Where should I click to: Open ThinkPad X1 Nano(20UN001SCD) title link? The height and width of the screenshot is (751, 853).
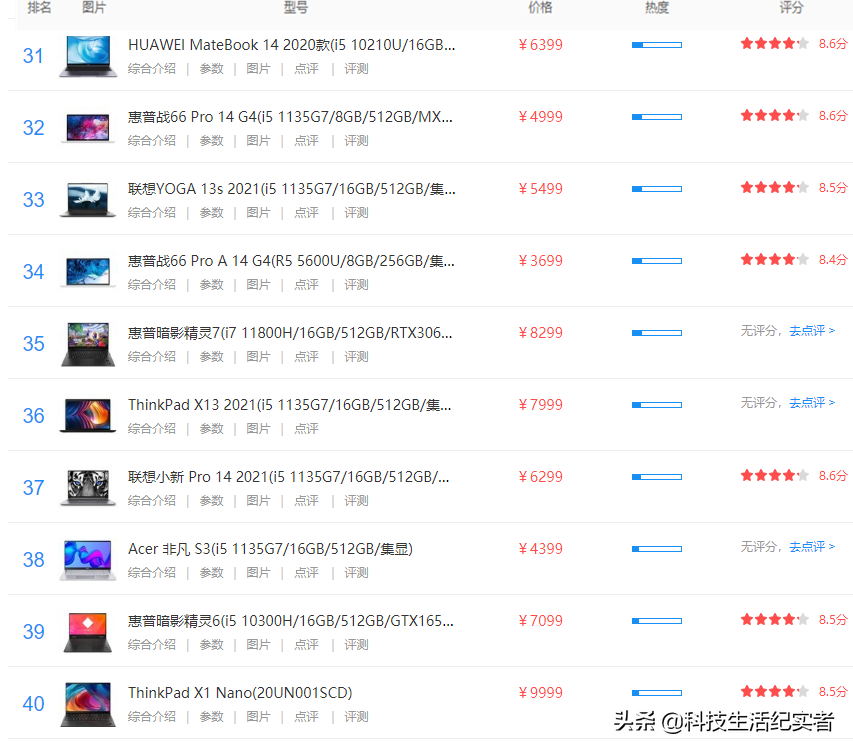(240, 693)
